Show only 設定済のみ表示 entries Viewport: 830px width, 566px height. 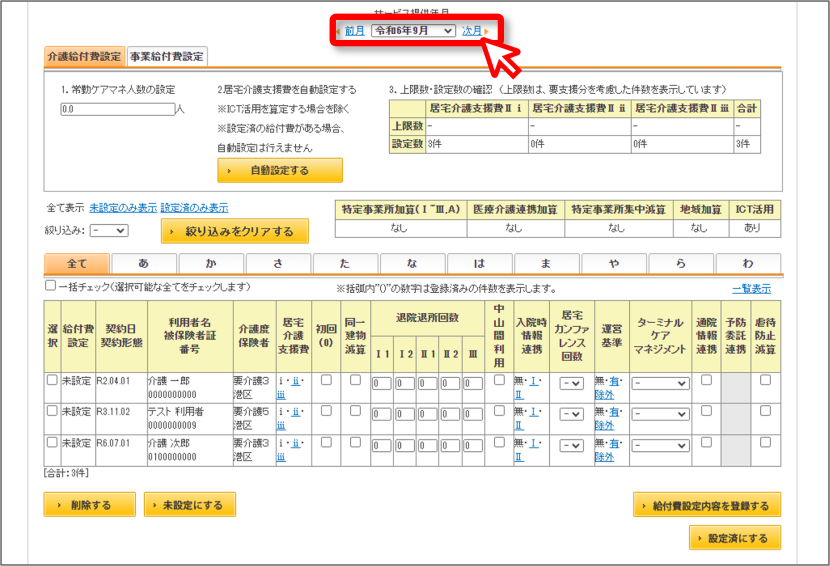[x=194, y=208]
